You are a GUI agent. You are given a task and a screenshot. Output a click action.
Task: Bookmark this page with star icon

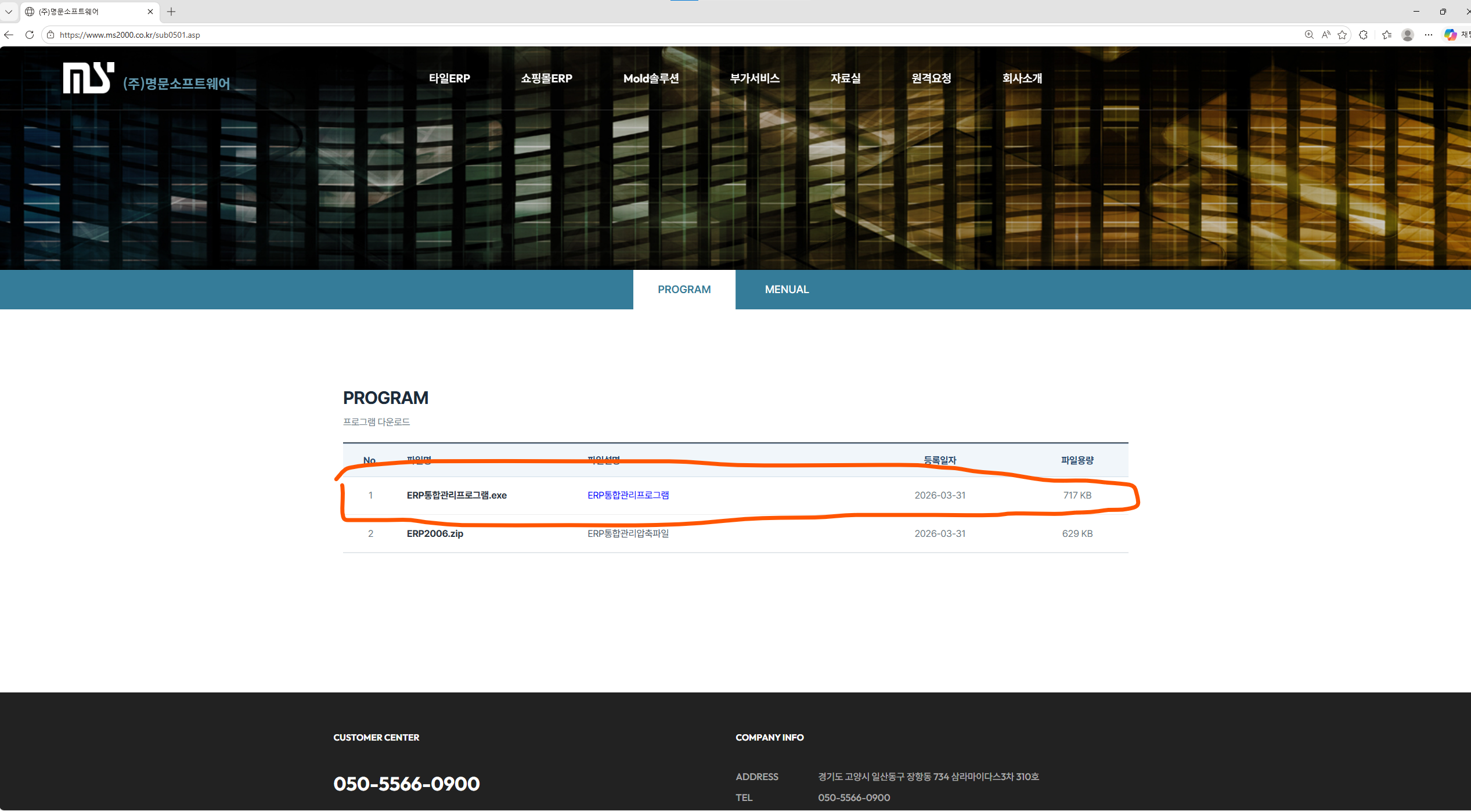click(1342, 35)
